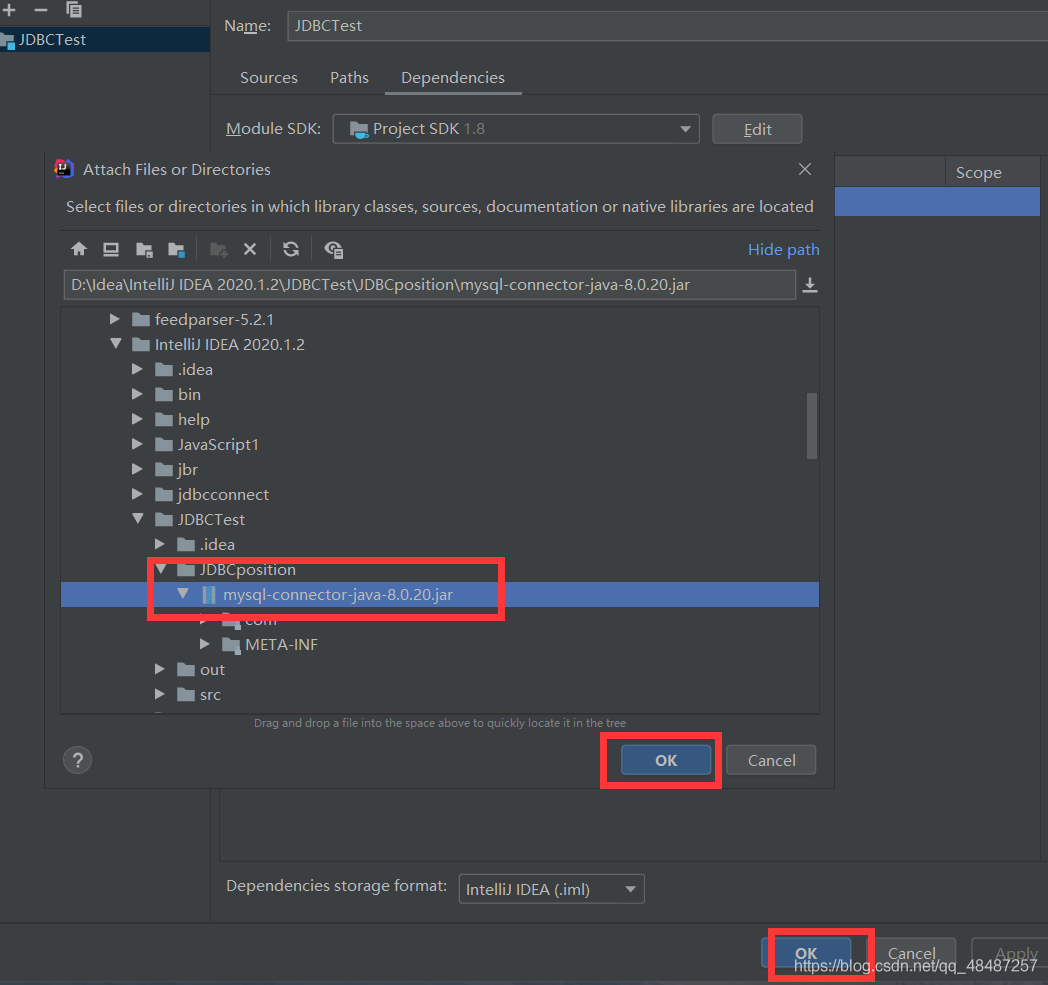
Task: Select the JDBCposition folder row
Action: coord(440,569)
